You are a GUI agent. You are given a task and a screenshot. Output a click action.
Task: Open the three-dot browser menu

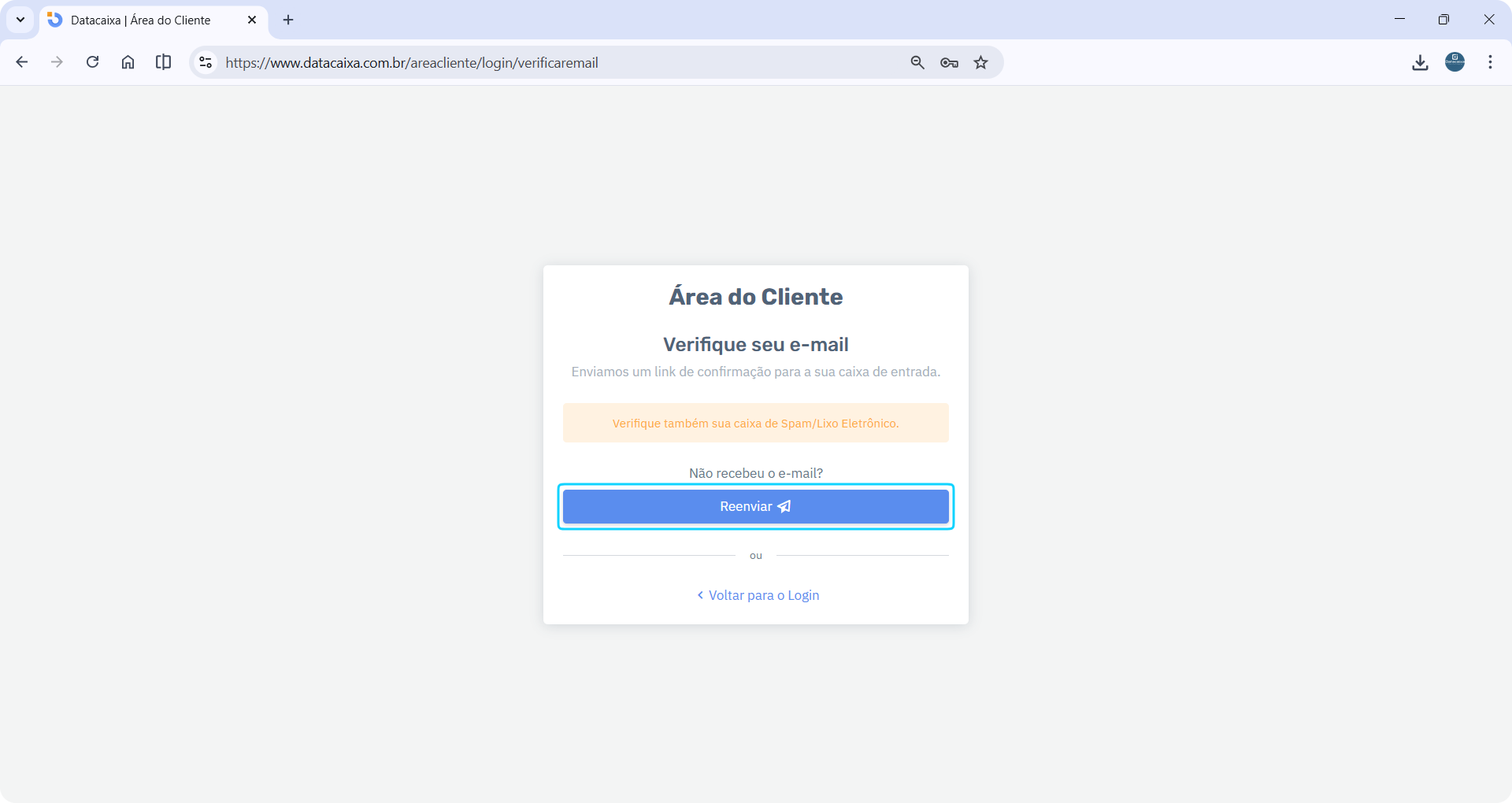click(1490, 62)
